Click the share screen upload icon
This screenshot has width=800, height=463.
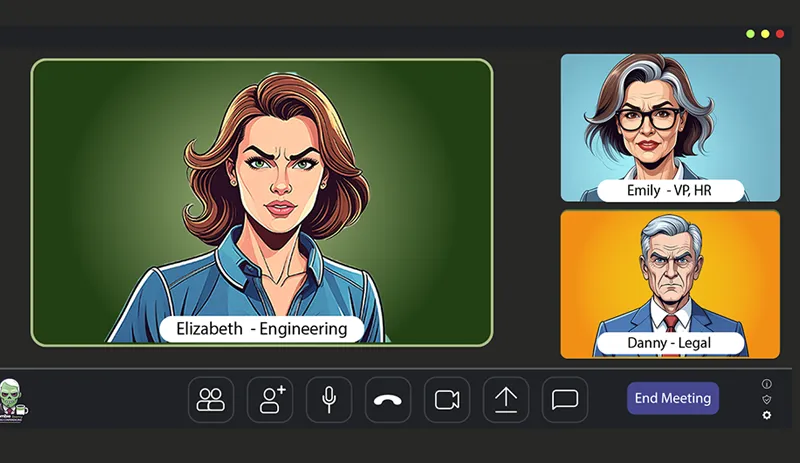click(x=506, y=400)
